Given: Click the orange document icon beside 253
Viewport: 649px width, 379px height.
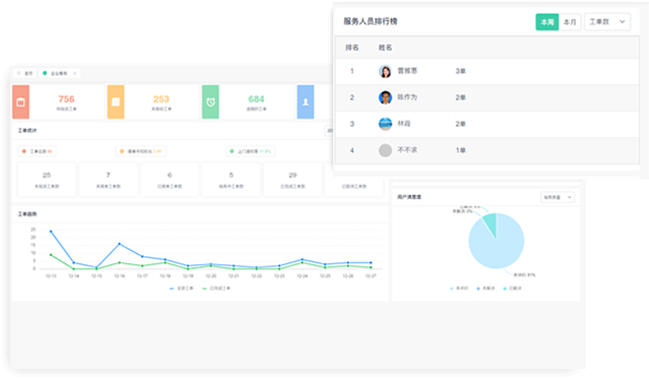Looking at the screenshot, I should click(115, 102).
